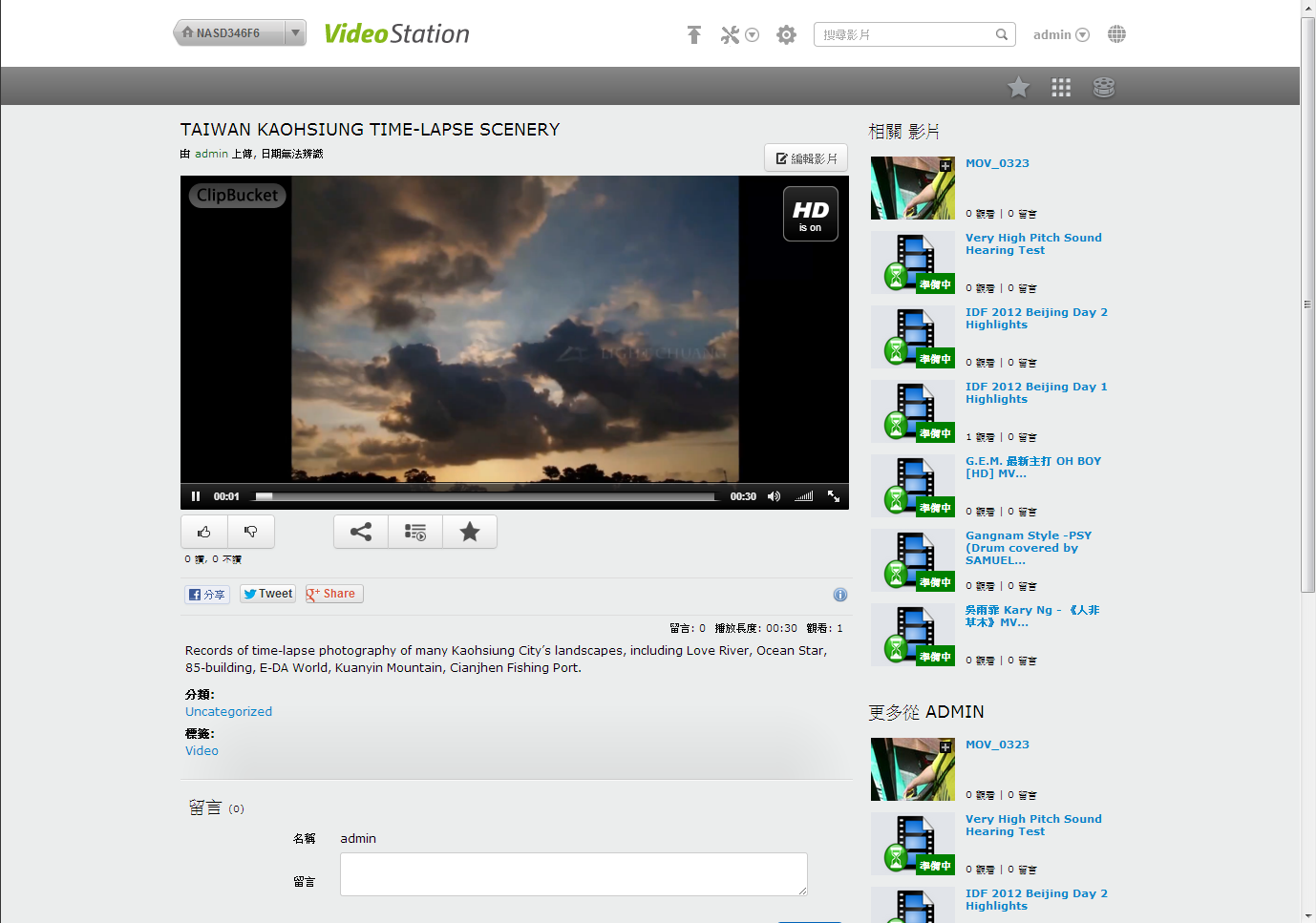
Task: Click the Kary Ng video thumbnail
Action: pos(913,635)
